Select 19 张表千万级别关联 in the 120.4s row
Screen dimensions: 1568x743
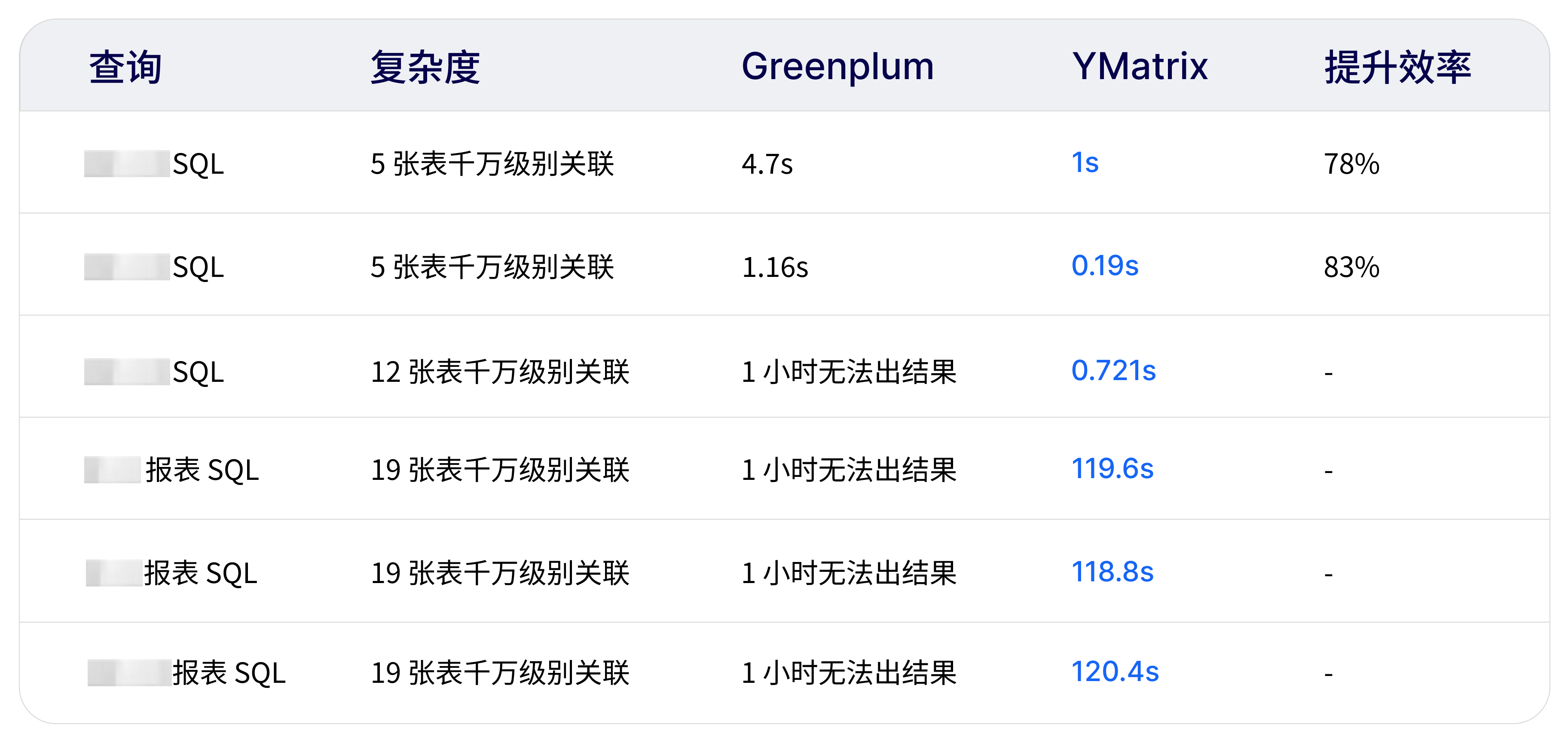coord(500,673)
